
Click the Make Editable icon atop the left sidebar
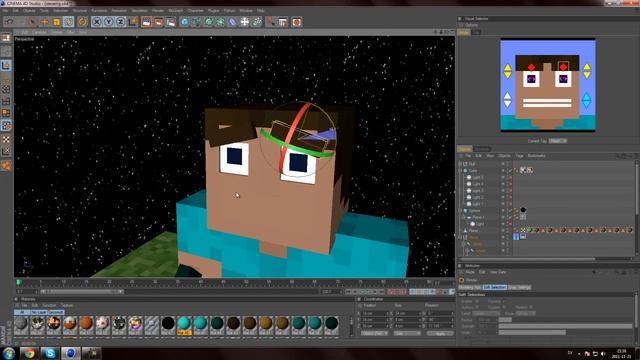pyautogui.click(x=6, y=38)
